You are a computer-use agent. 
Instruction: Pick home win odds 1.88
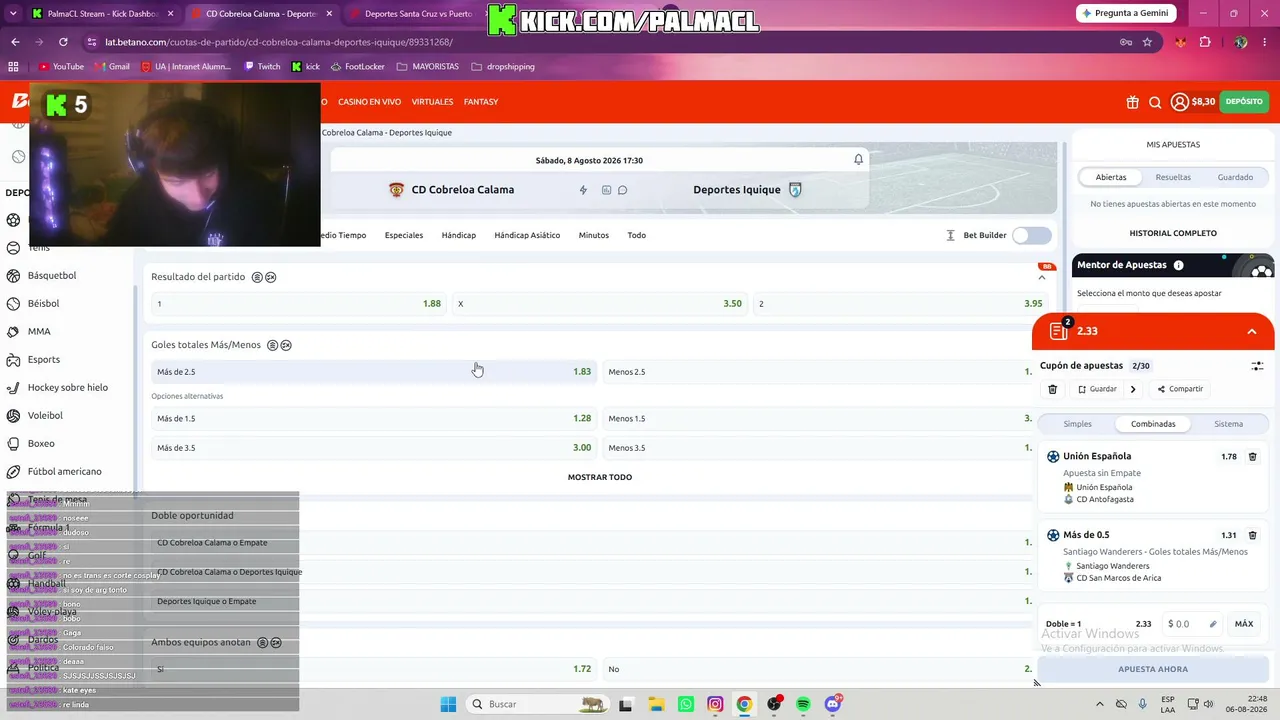[299, 304]
